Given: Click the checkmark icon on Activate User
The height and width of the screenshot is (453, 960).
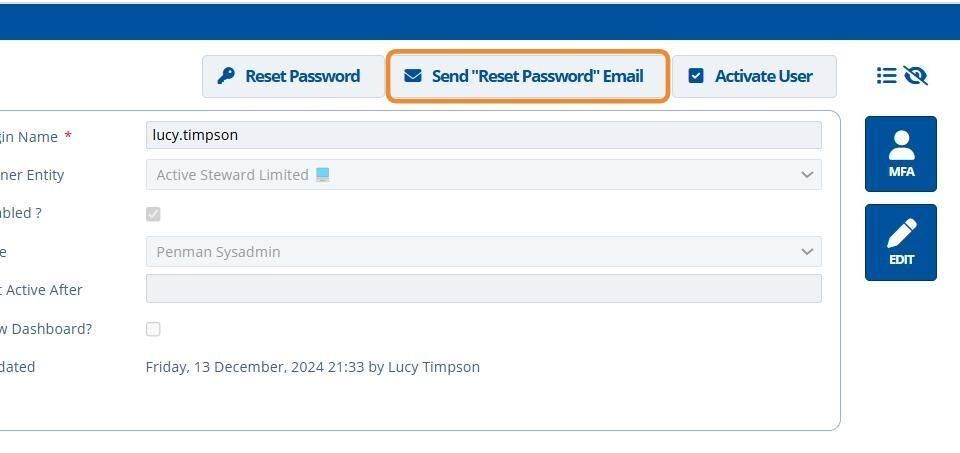Looking at the screenshot, I should click(696, 76).
